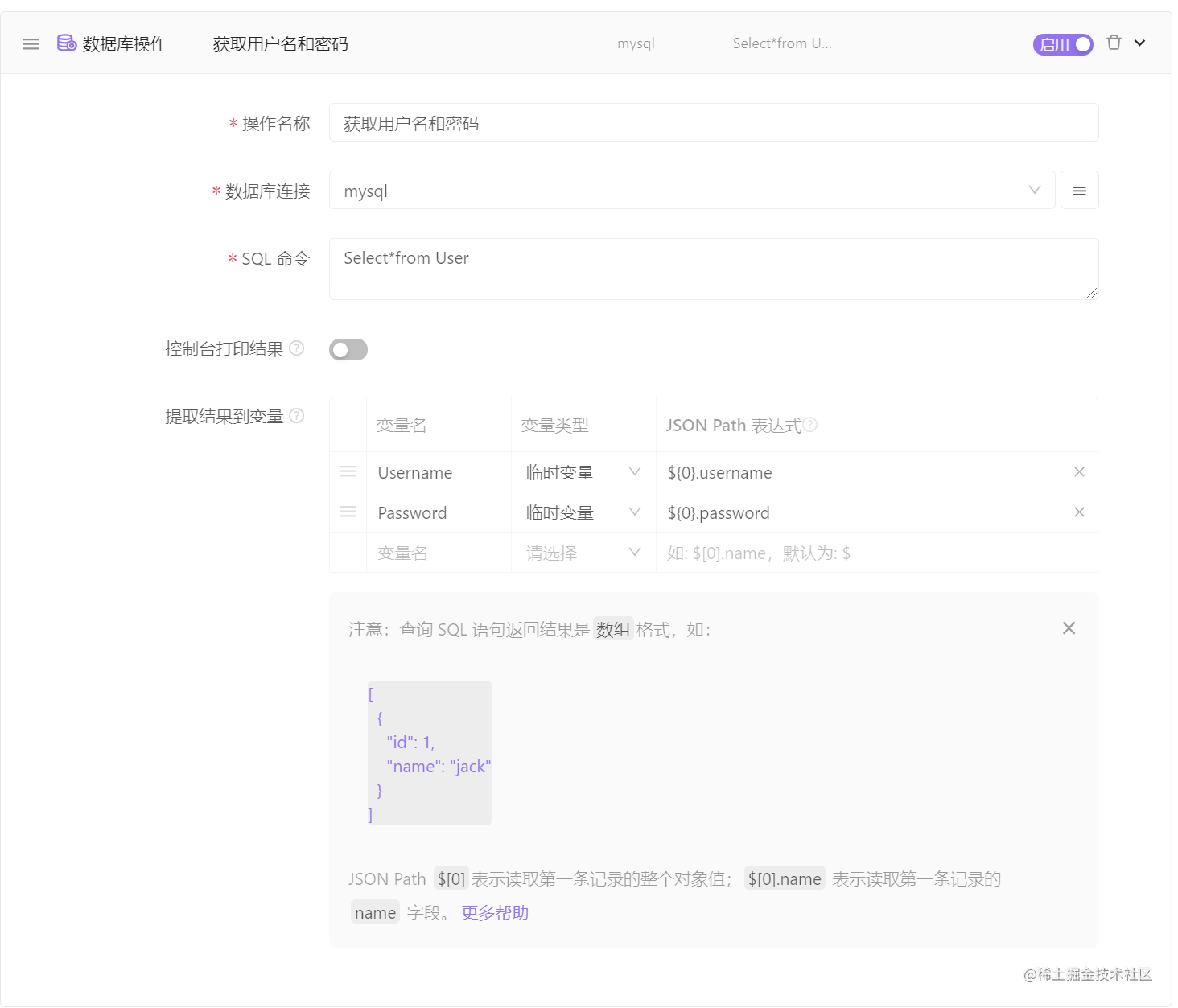Viewport: 1178px width, 1008px height.
Task: Remove the Username variable row
Action: (1079, 471)
